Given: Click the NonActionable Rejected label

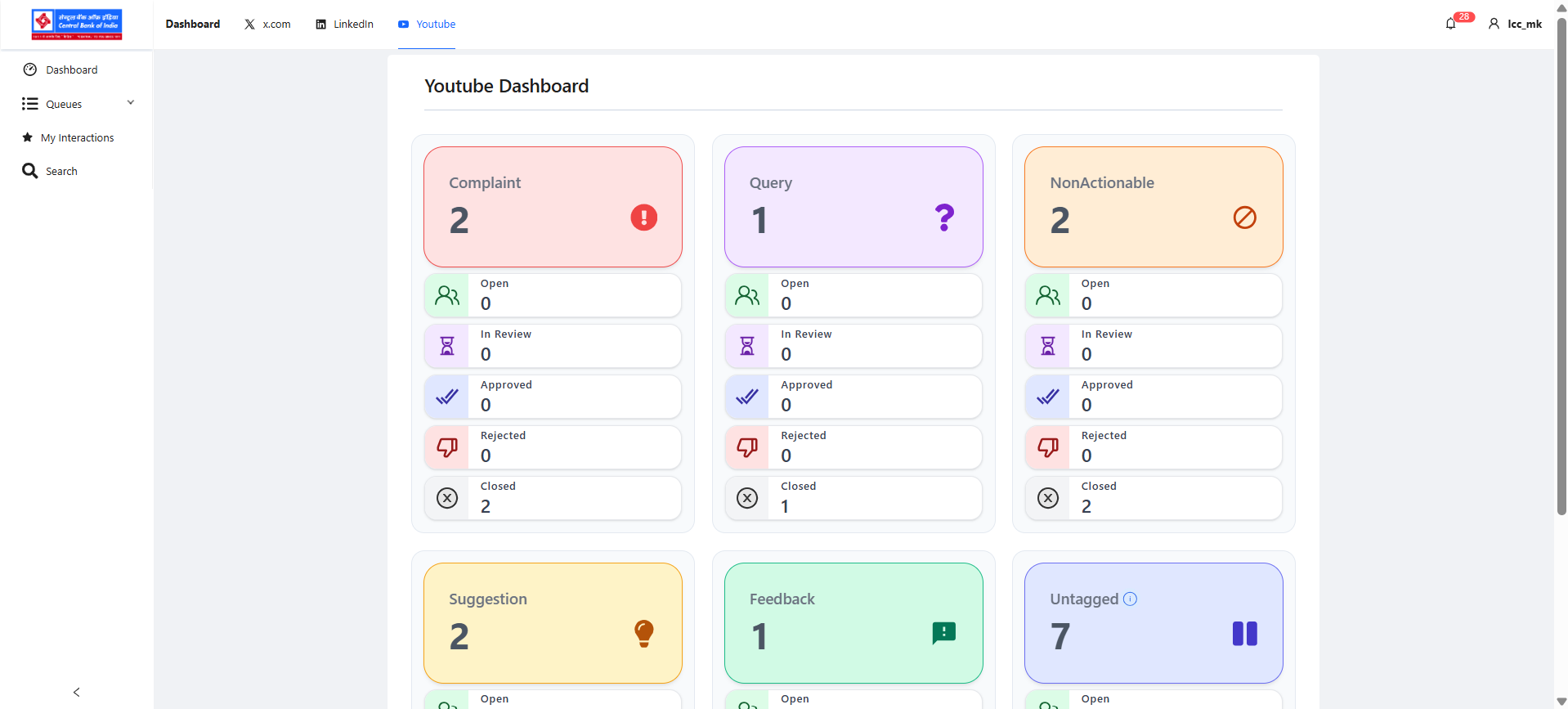Looking at the screenshot, I should (x=1104, y=435).
